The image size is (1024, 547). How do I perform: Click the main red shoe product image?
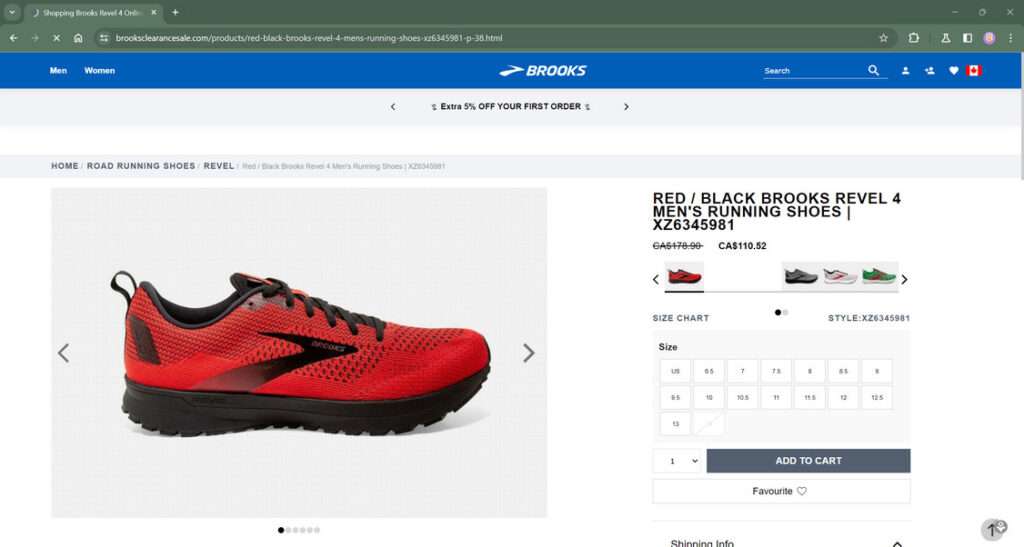click(x=299, y=352)
